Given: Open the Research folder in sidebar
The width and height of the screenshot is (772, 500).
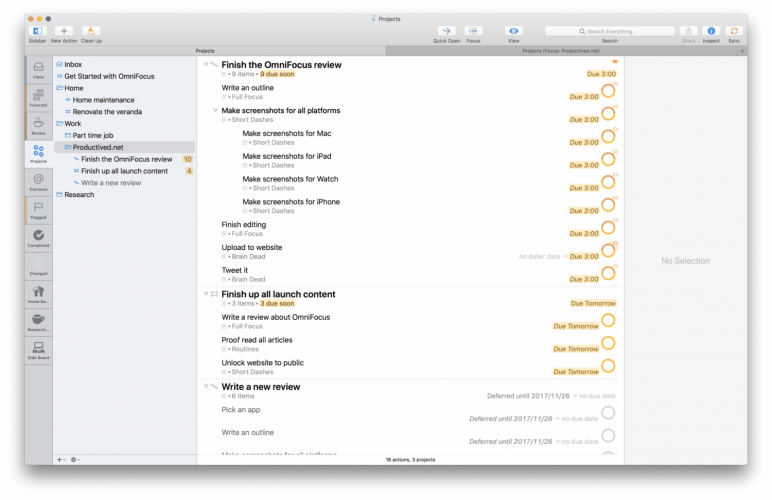Looking at the screenshot, I should 79,195.
